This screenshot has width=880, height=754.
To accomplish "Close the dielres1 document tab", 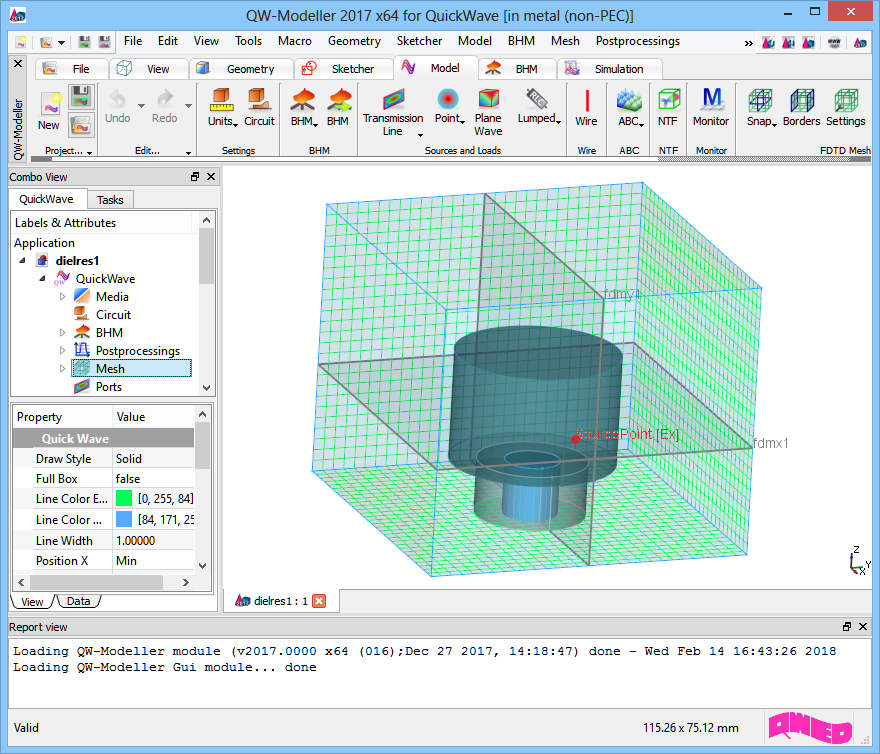I will tap(319, 601).
